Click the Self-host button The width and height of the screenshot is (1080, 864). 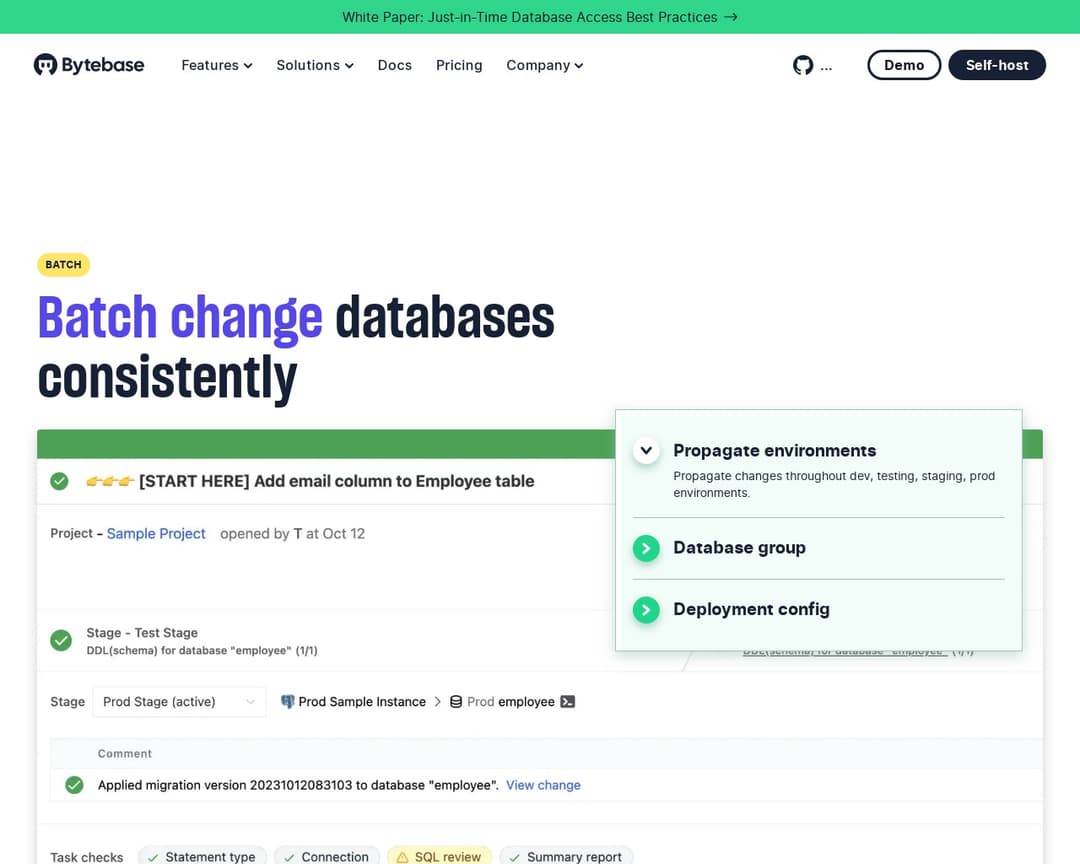[996, 65]
